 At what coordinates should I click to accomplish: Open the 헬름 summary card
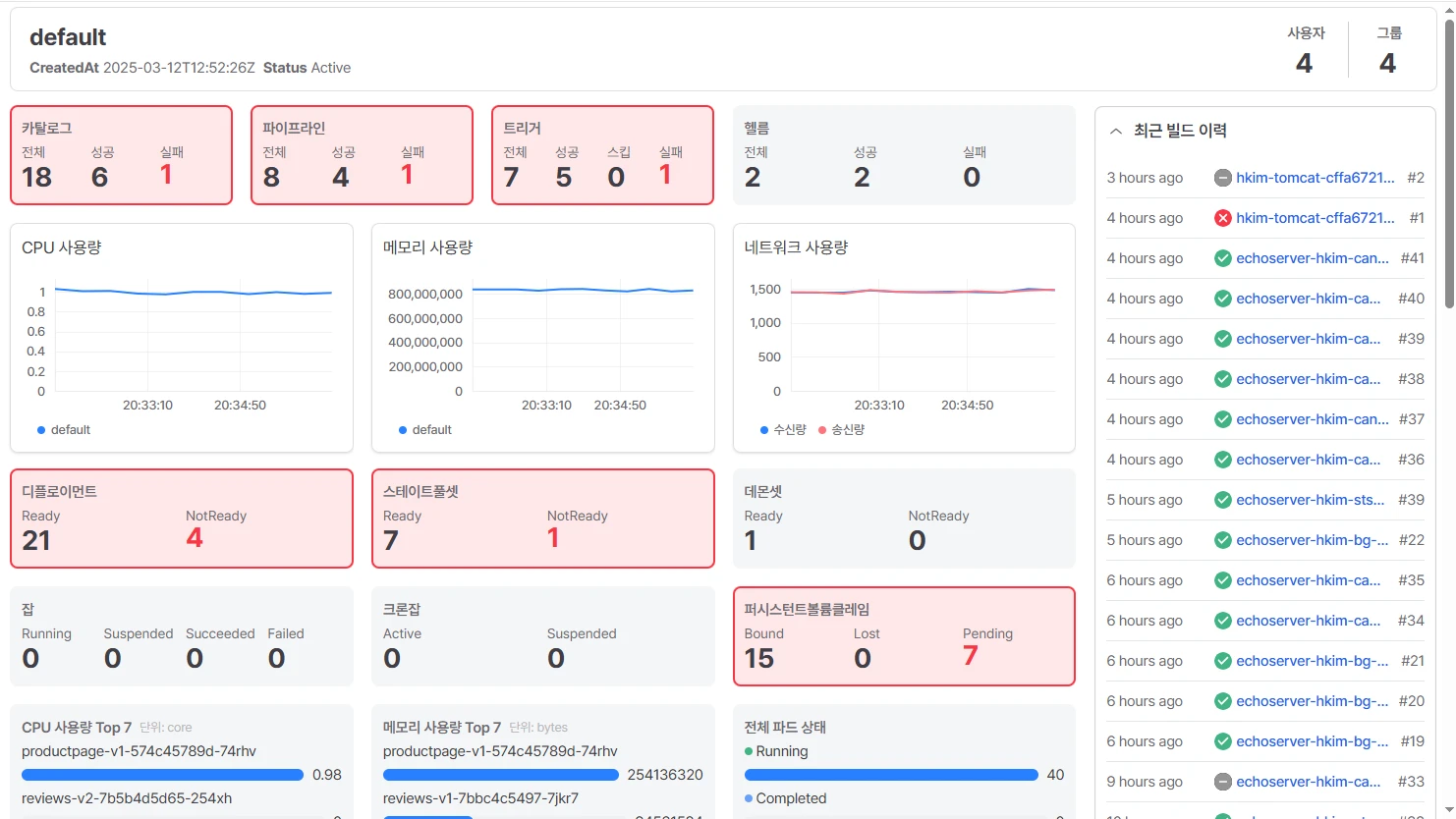(x=904, y=155)
